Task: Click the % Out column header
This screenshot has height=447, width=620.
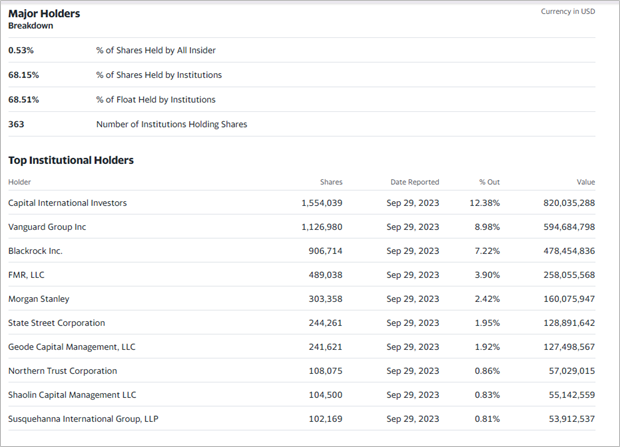Action: click(489, 182)
